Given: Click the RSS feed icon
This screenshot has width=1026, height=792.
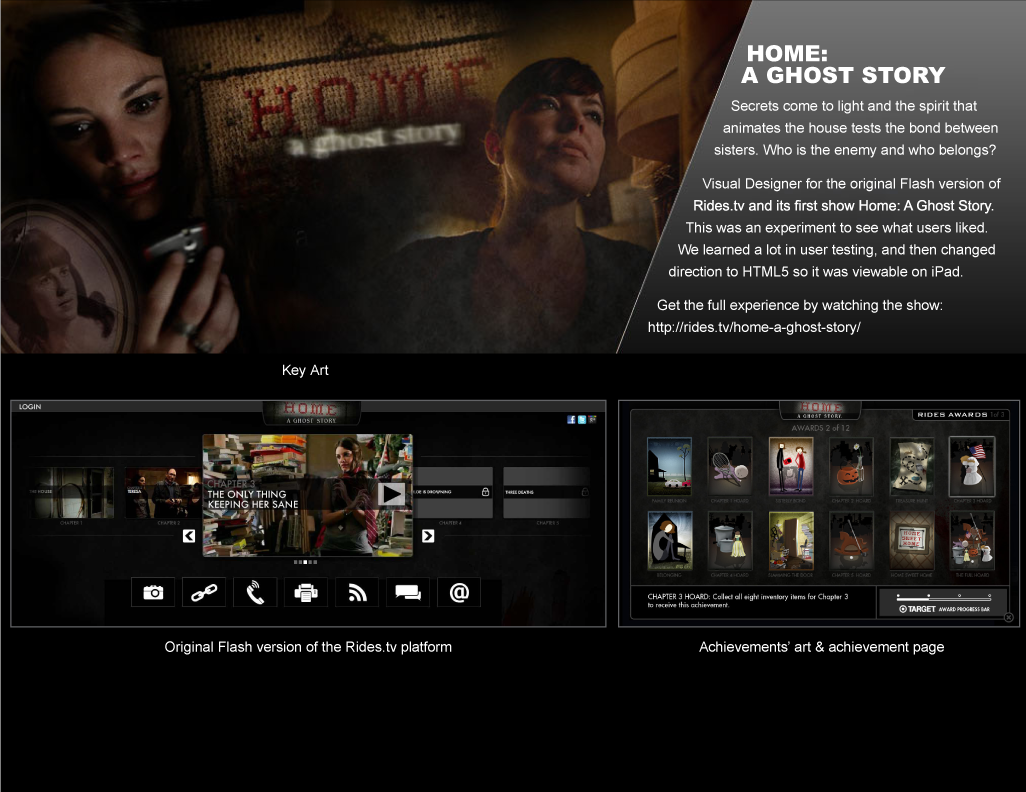Looking at the screenshot, I should pos(357,592).
